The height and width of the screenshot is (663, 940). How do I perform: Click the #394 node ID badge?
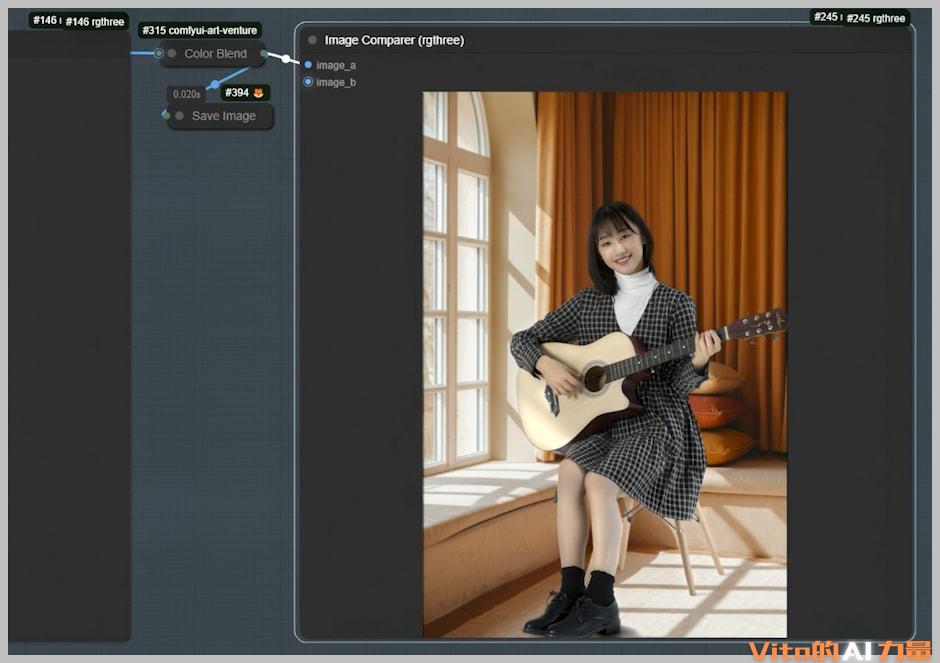[245, 93]
